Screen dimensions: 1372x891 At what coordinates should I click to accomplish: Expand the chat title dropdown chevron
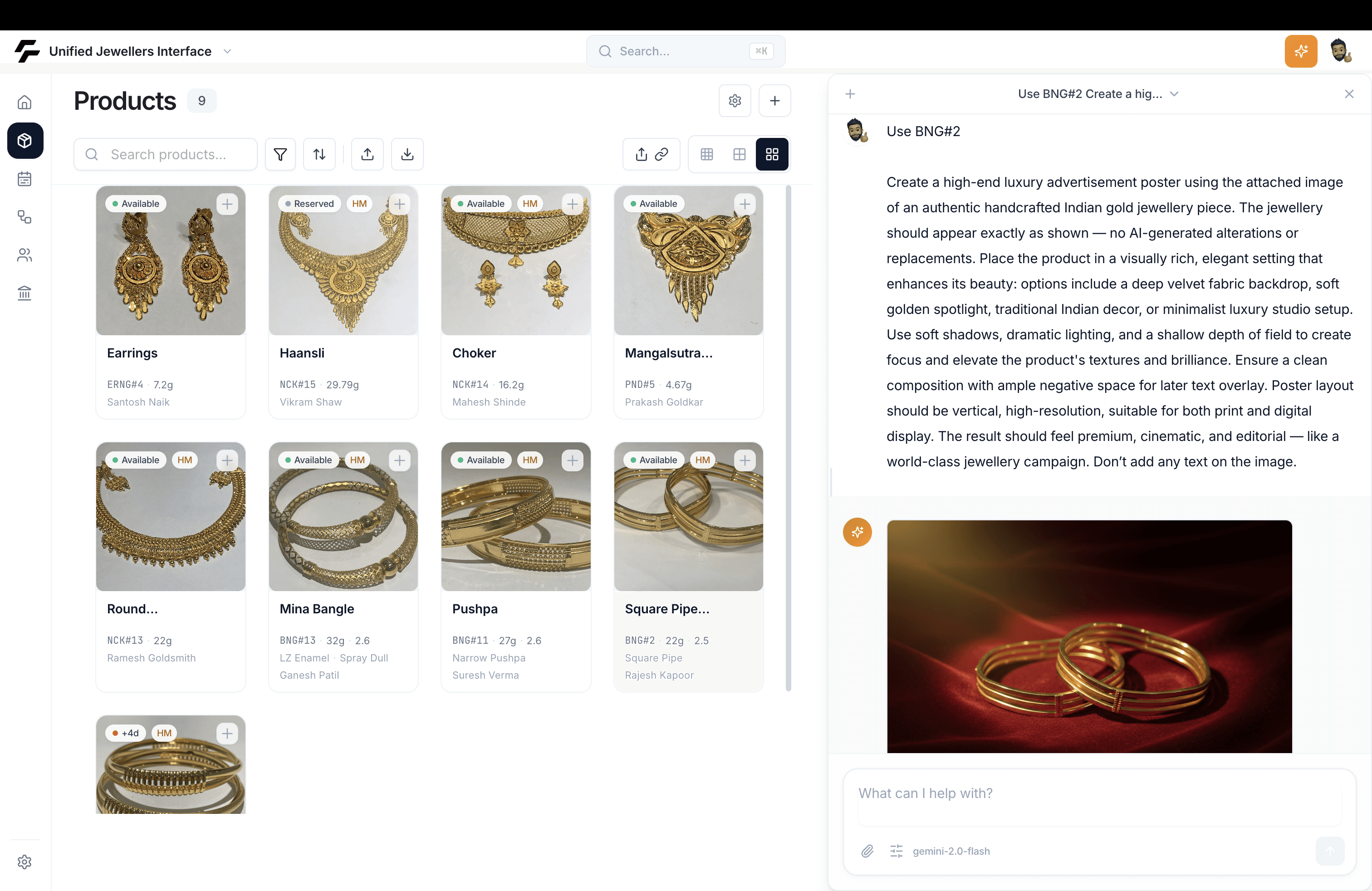click(1174, 94)
